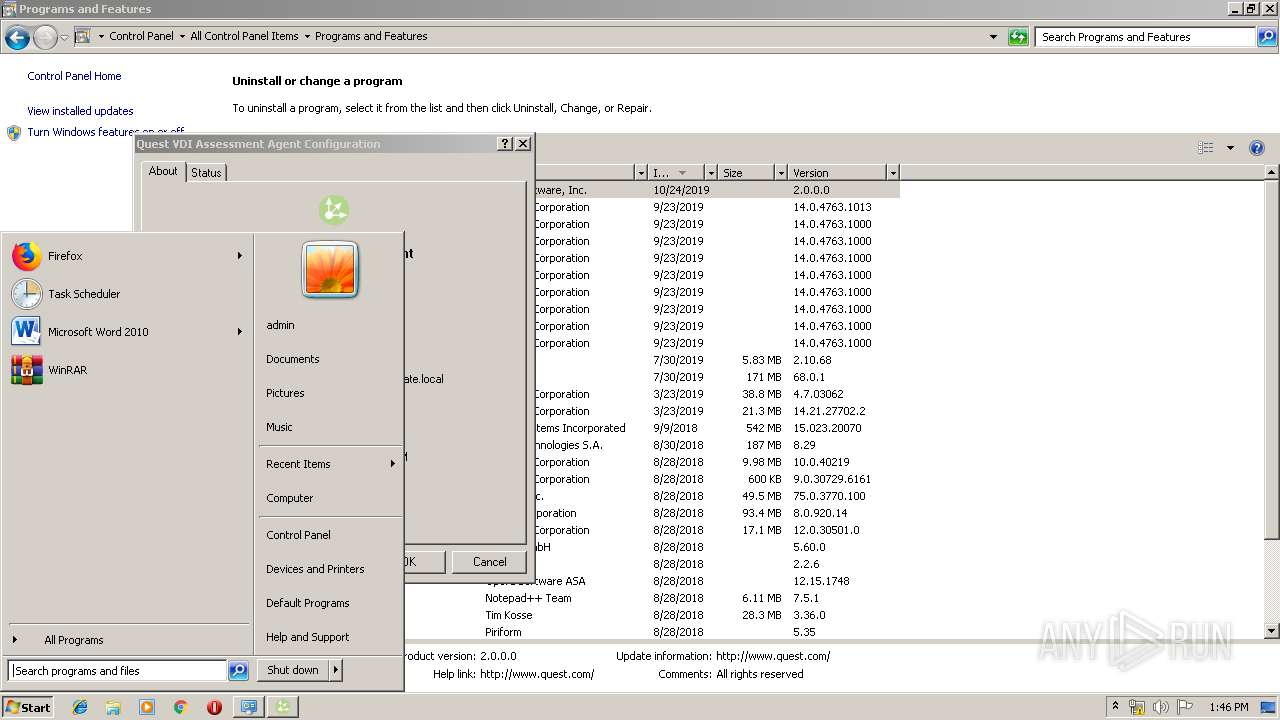Open Action Center flag tray icon

[1185, 707]
